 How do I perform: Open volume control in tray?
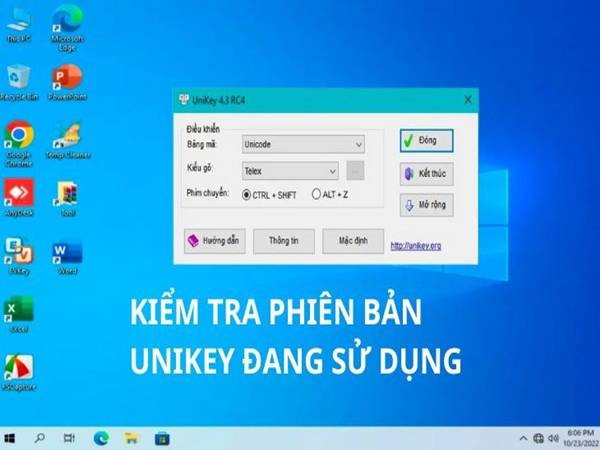[x=553, y=439]
